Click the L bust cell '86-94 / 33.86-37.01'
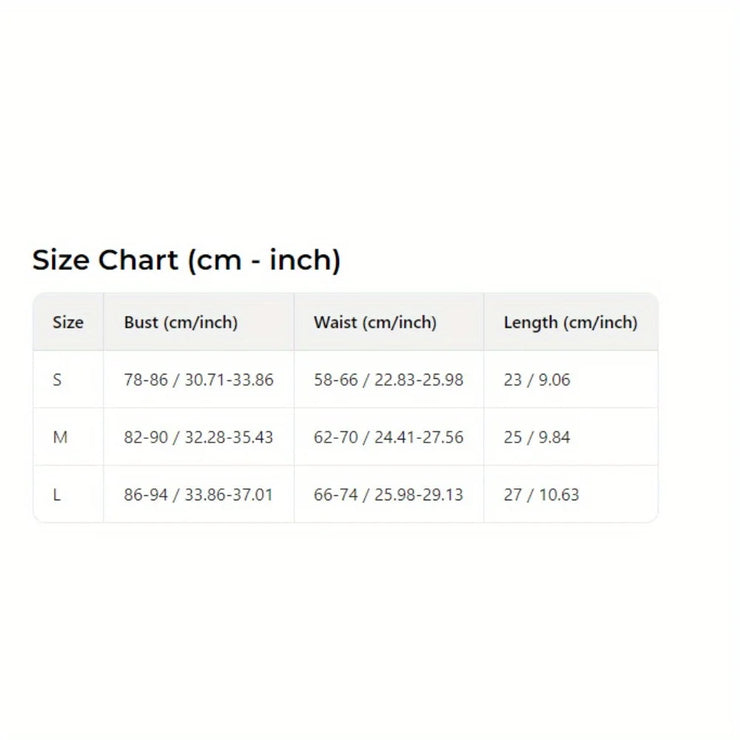The width and height of the screenshot is (740, 740). (198, 495)
